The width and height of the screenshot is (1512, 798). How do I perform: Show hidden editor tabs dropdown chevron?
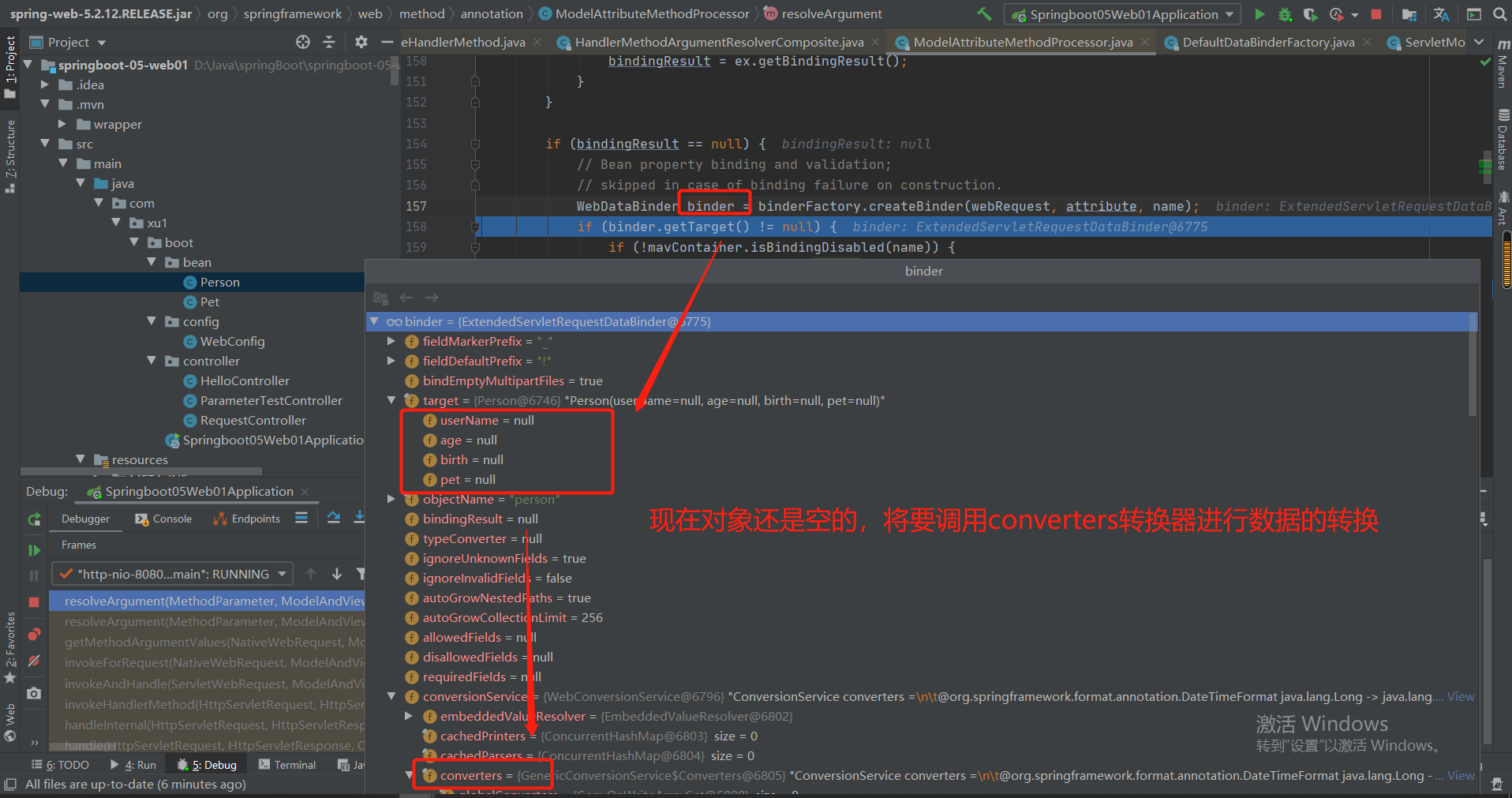pos(1479,42)
